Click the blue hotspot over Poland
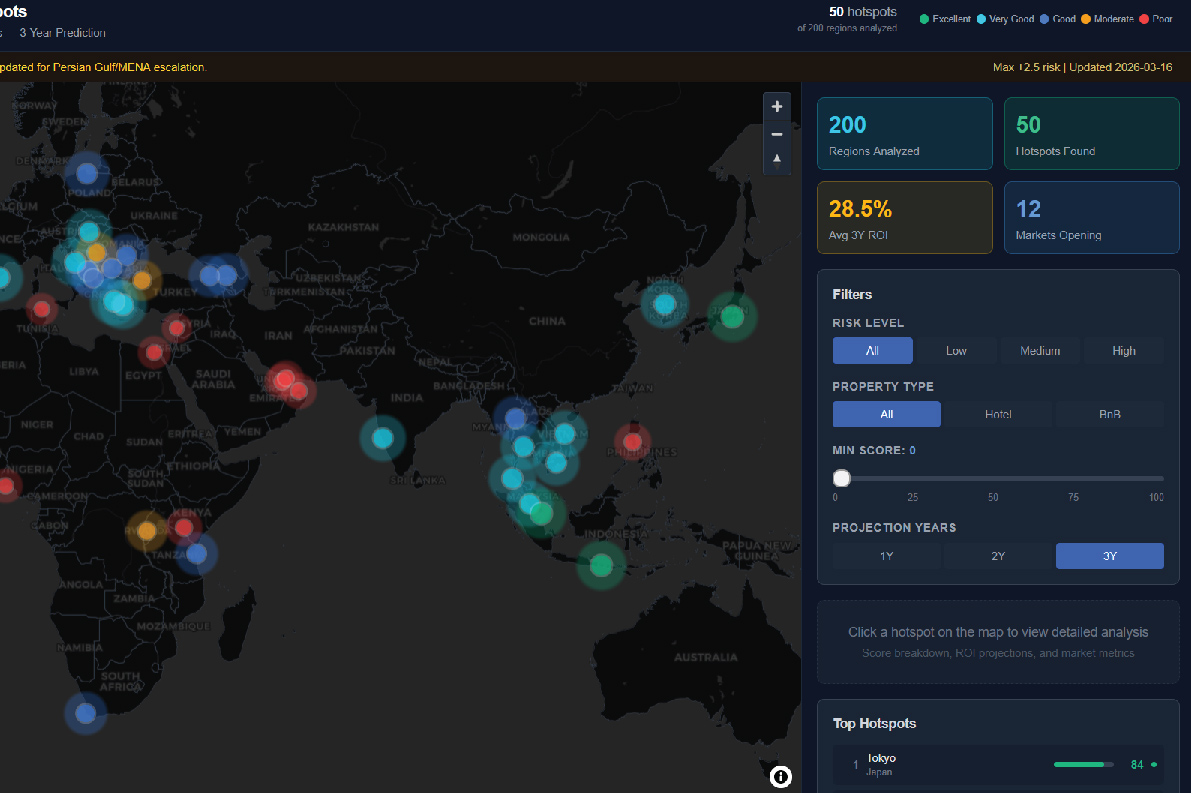1191x793 pixels. pyautogui.click(x=87, y=174)
